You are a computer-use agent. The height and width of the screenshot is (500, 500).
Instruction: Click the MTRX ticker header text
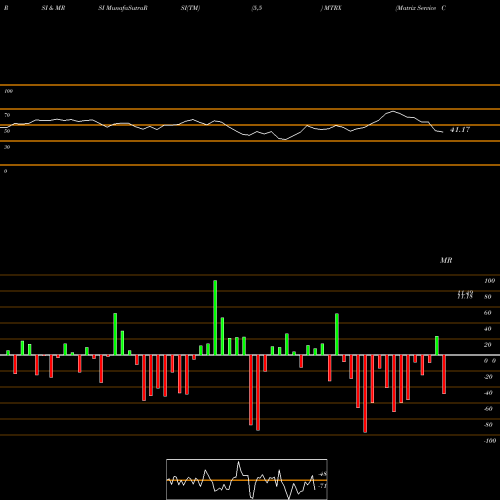(332, 8)
